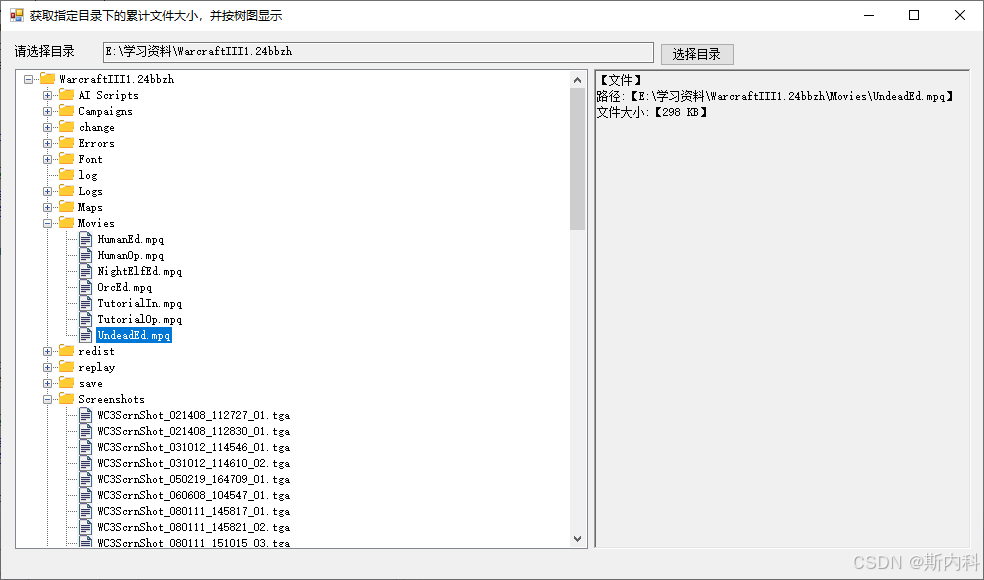
Task: Click the HumanEd.mpq file icon
Action: pyautogui.click(x=85, y=239)
